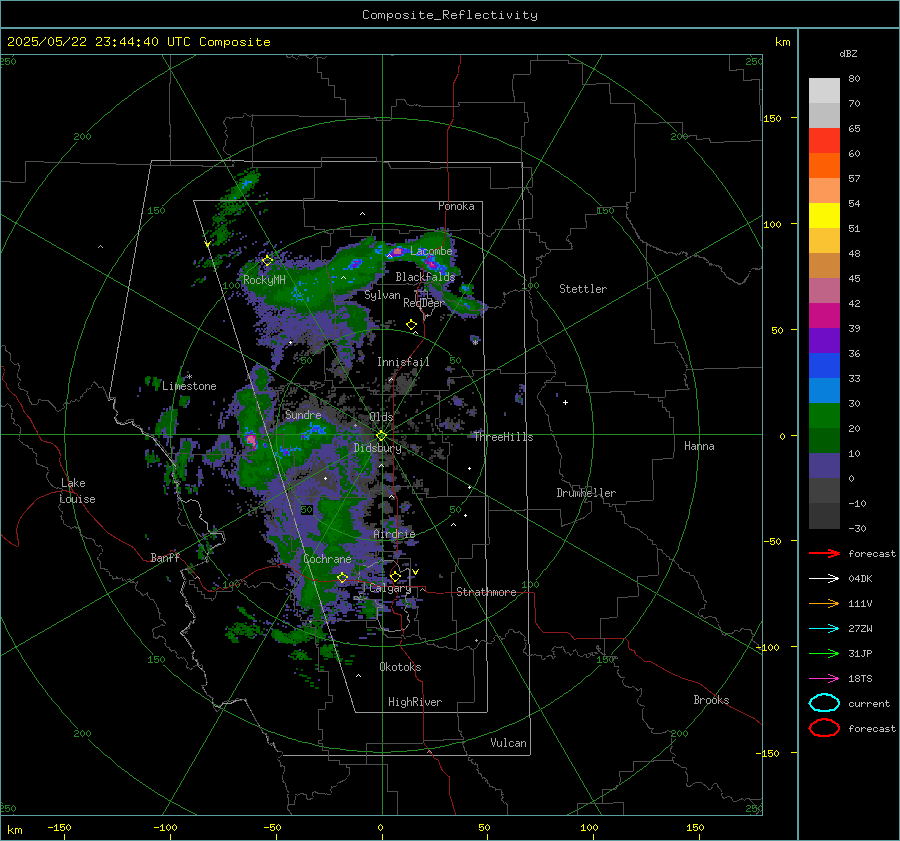Click the Strathmore map label
This screenshot has height=841, width=900.
[x=486, y=592]
